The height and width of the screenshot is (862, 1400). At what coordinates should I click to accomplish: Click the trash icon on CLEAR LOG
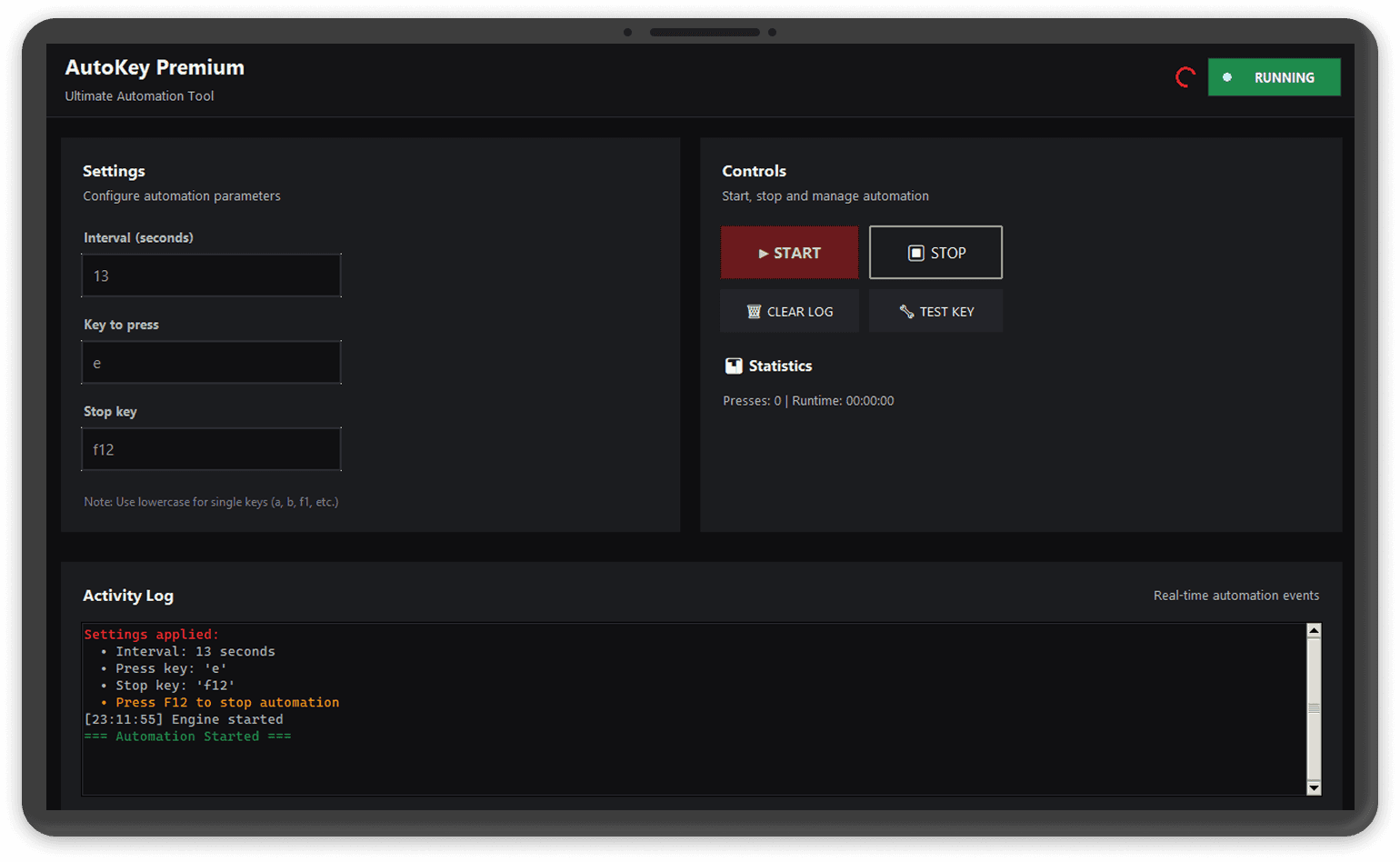pos(755,311)
